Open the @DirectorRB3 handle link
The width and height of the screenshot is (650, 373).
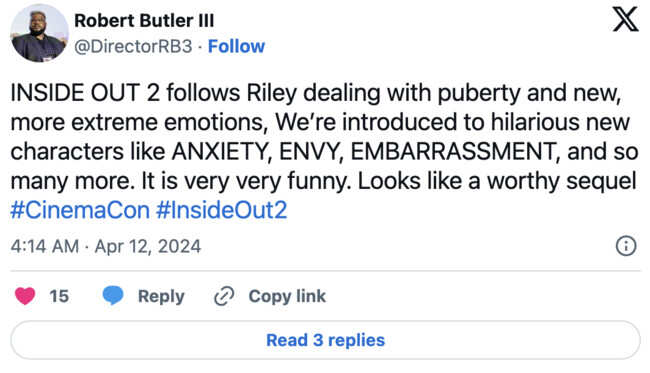(133, 46)
